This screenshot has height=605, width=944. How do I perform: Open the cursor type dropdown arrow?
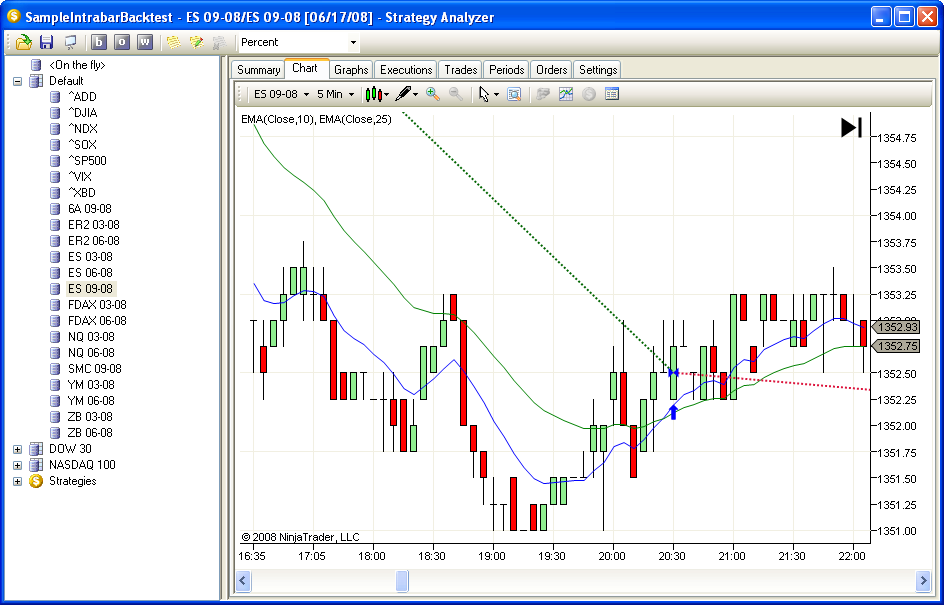[496, 95]
